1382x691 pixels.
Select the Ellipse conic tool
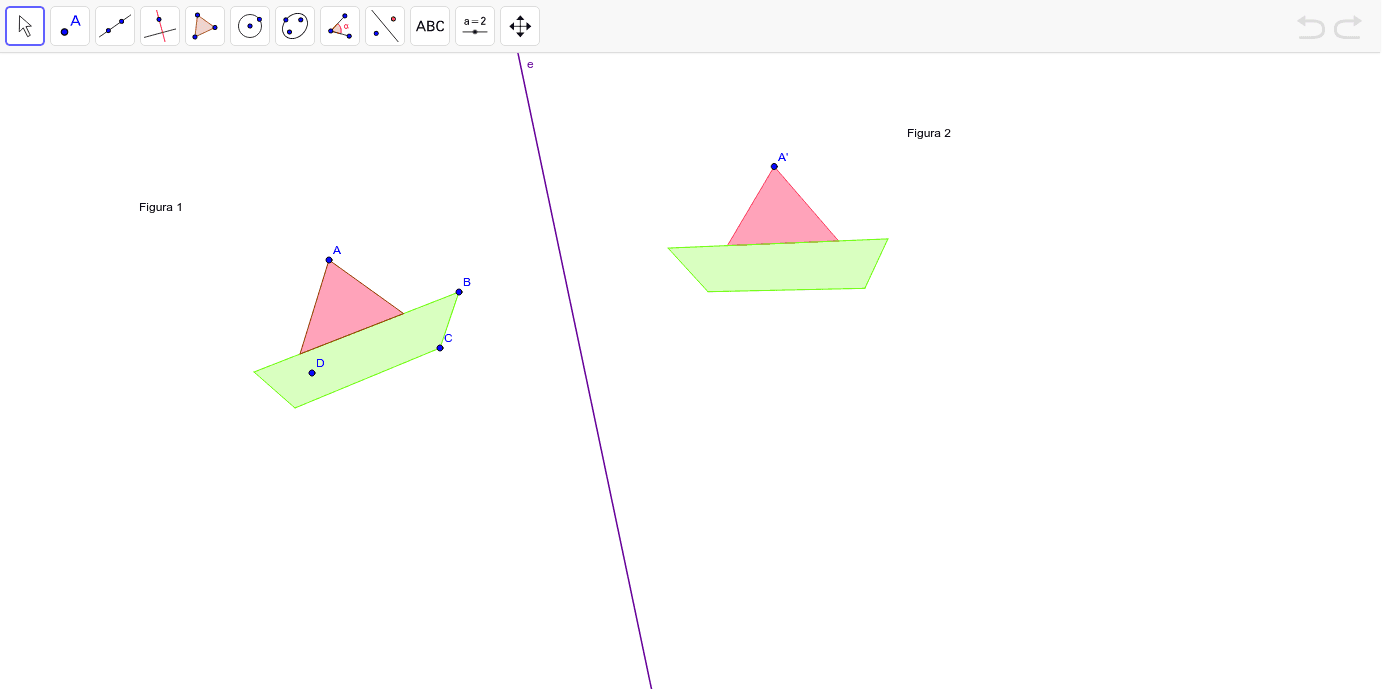(295, 26)
